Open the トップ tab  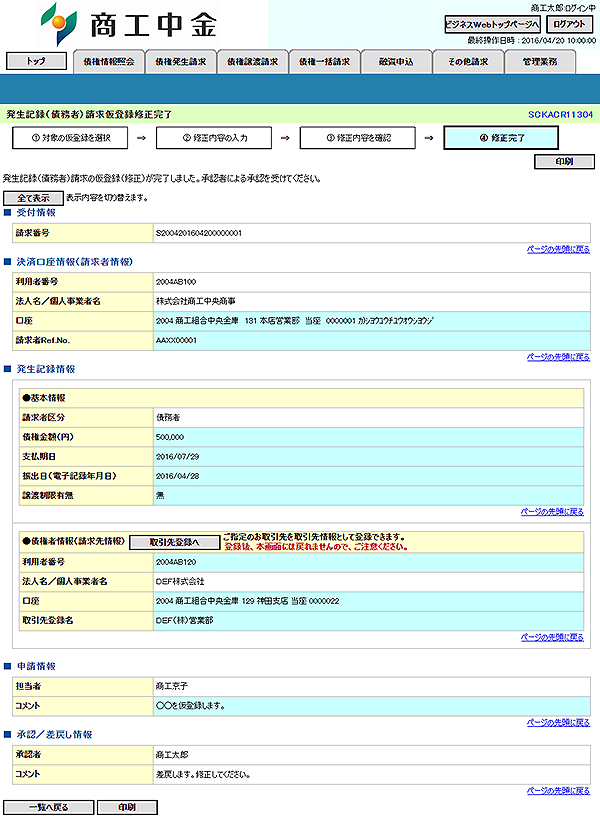[x=36, y=61]
